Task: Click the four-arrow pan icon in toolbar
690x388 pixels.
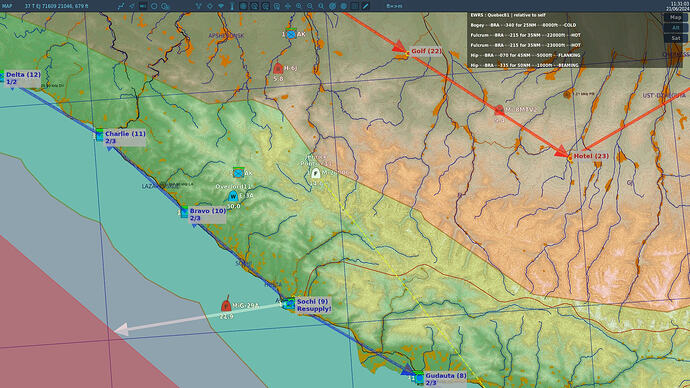Action: click(288, 6)
